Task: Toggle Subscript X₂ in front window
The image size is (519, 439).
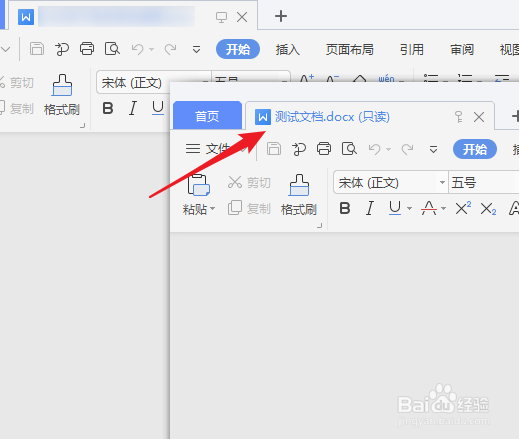Action: pyautogui.click(x=488, y=209)
